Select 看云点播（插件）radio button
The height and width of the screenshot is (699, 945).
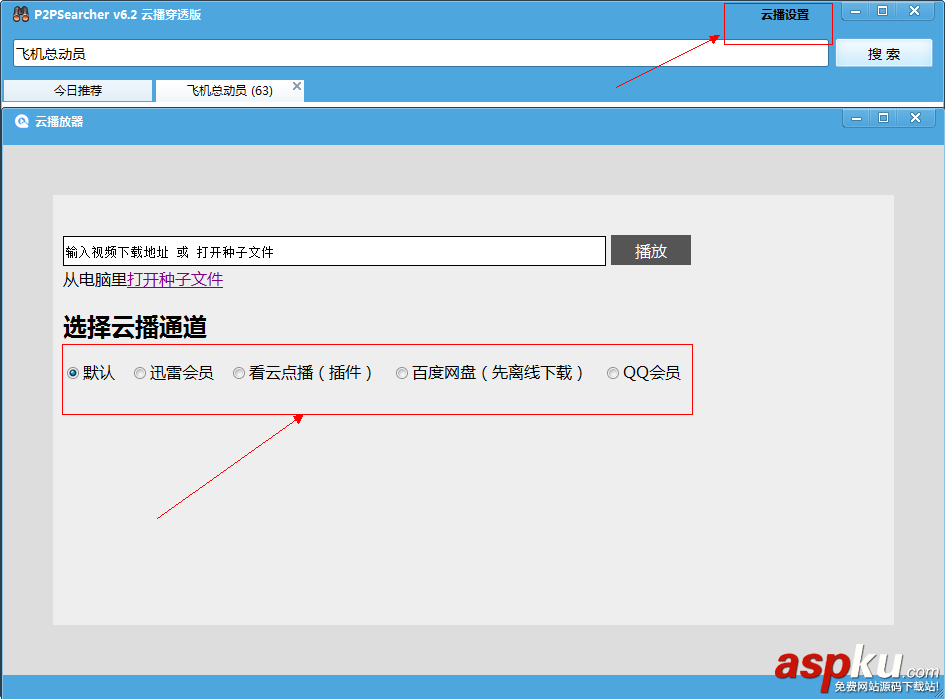coord(239,373)
